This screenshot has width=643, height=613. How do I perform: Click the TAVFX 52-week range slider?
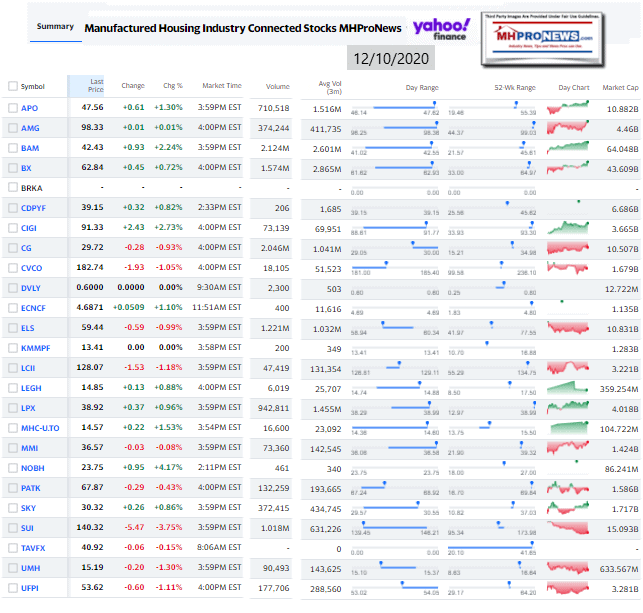coord(492,548)
